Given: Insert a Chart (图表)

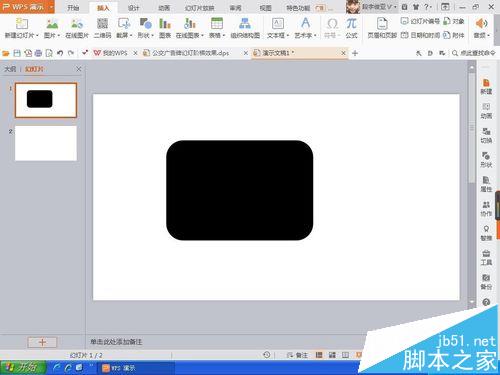Looking at the screenshot, I should (165, 24).
